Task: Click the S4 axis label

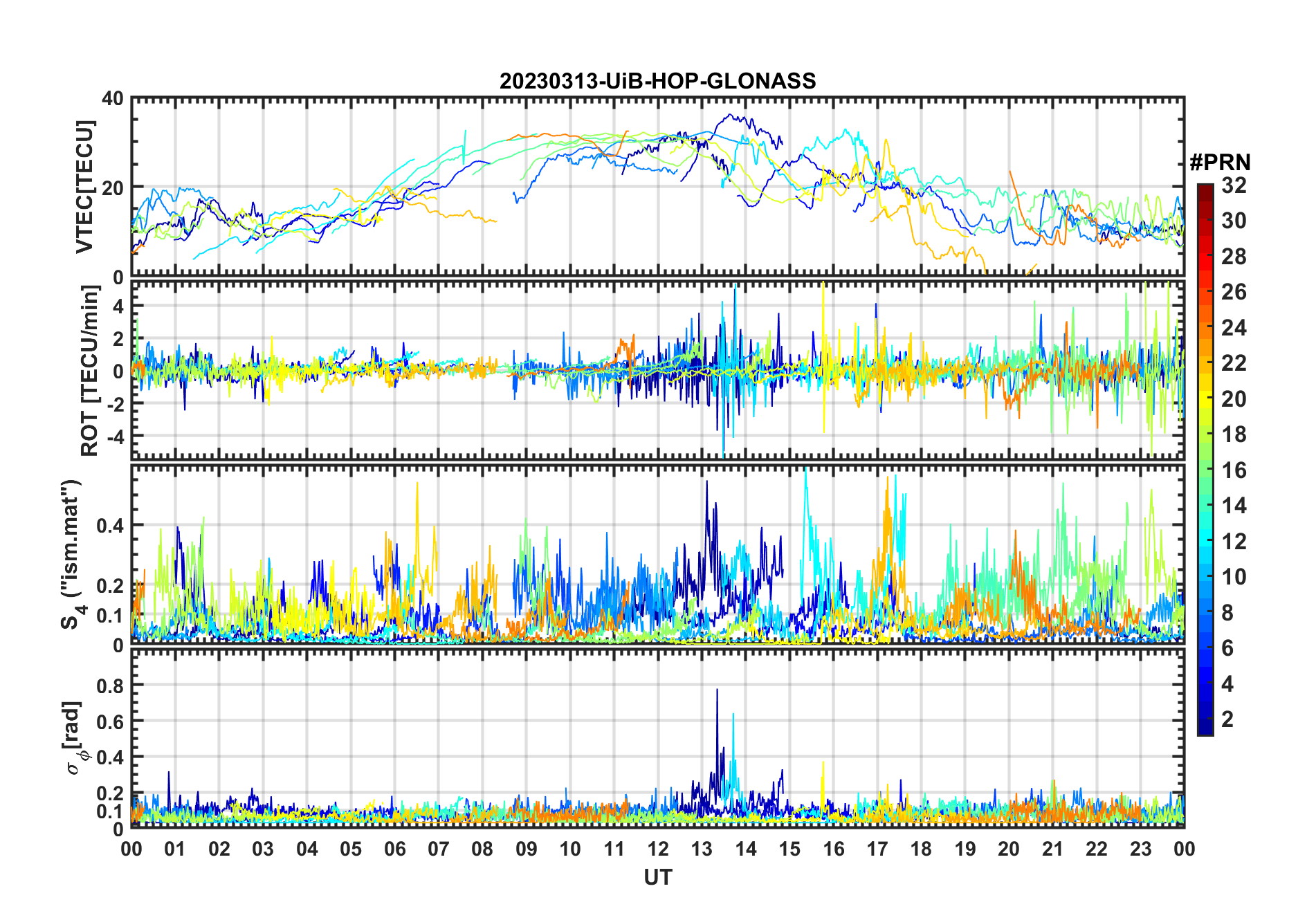Action: coord(72,555)
